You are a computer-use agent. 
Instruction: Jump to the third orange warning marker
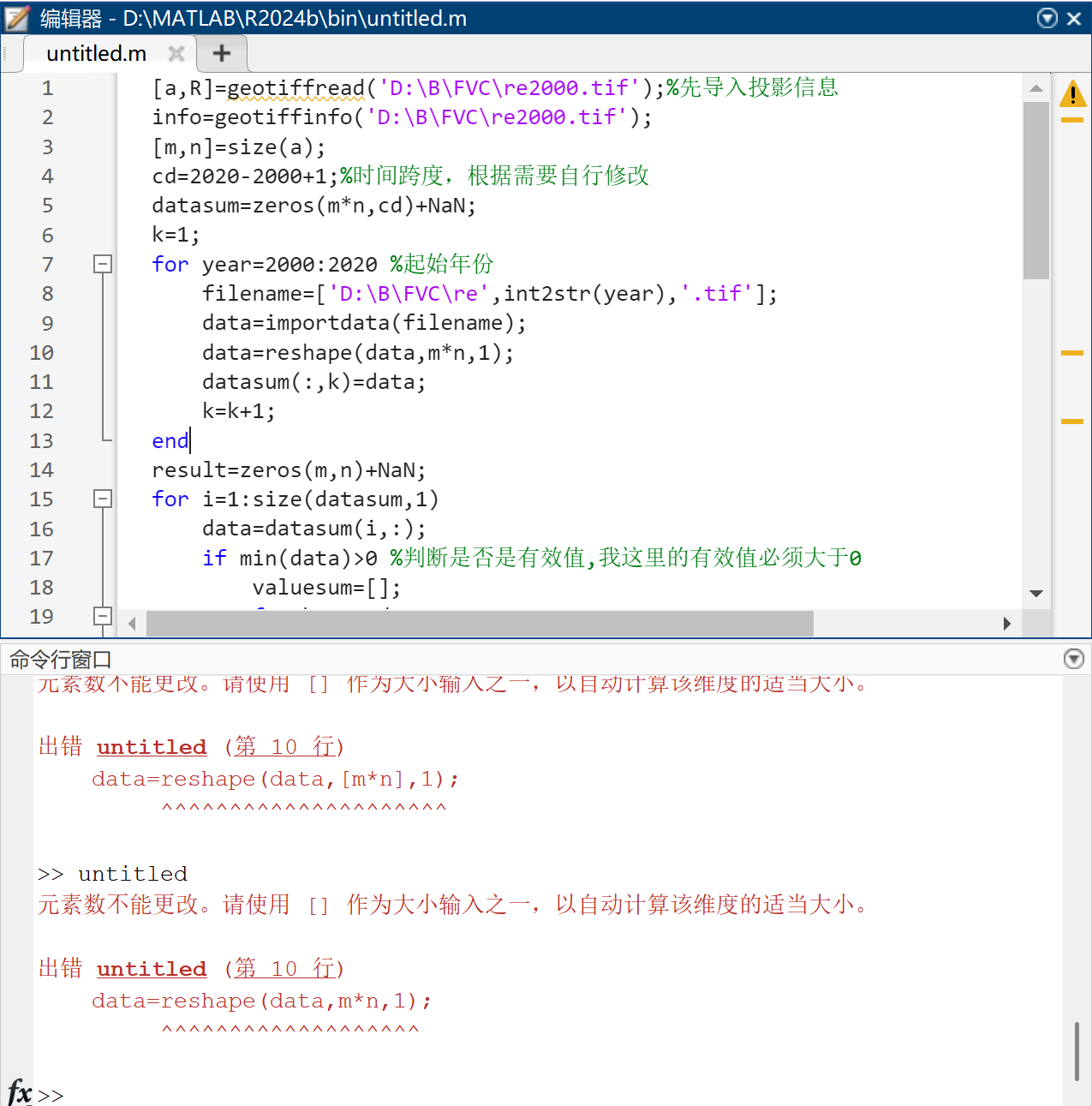(x=1072, y=421)
